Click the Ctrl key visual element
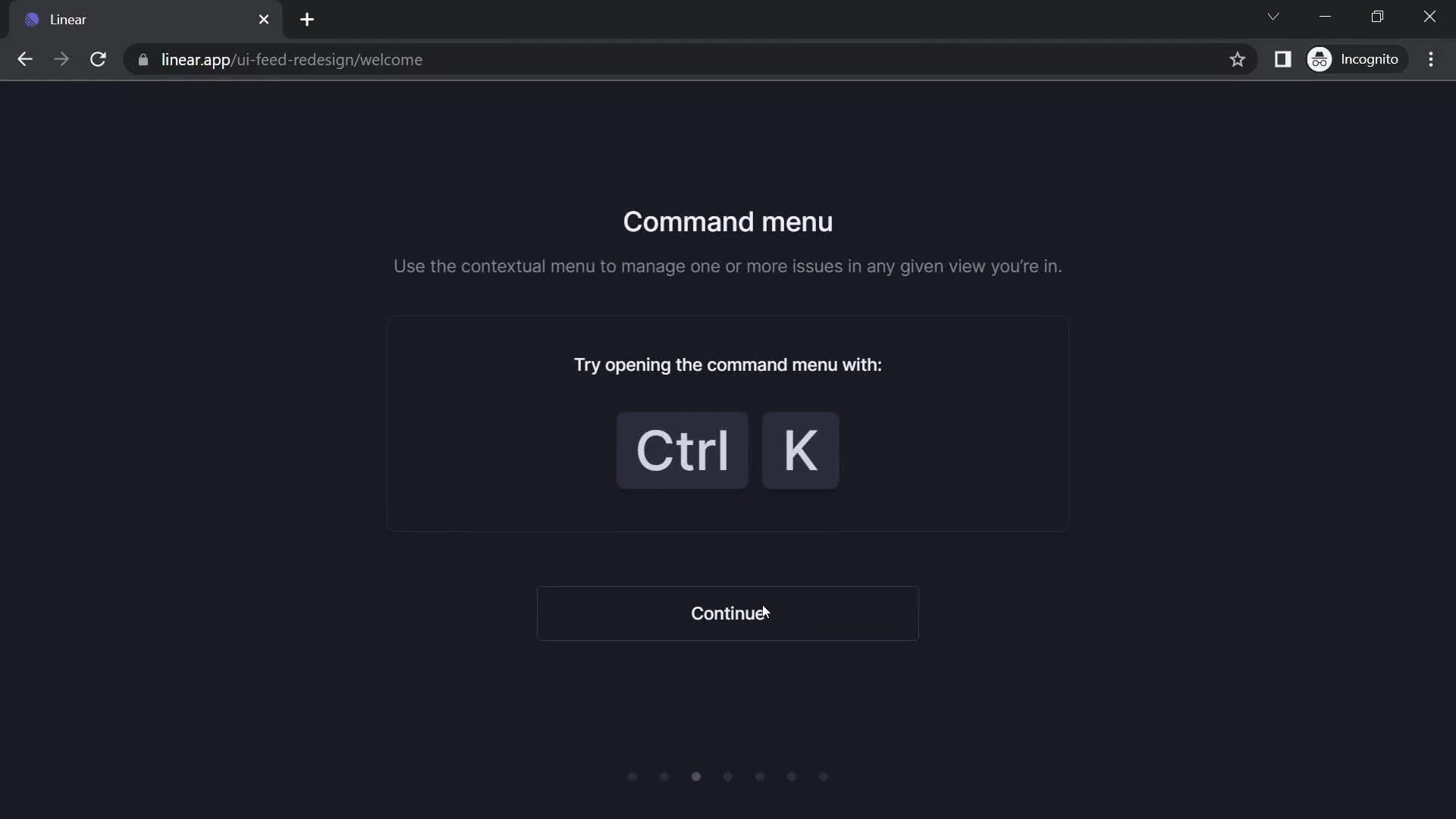 pos(682,450)
